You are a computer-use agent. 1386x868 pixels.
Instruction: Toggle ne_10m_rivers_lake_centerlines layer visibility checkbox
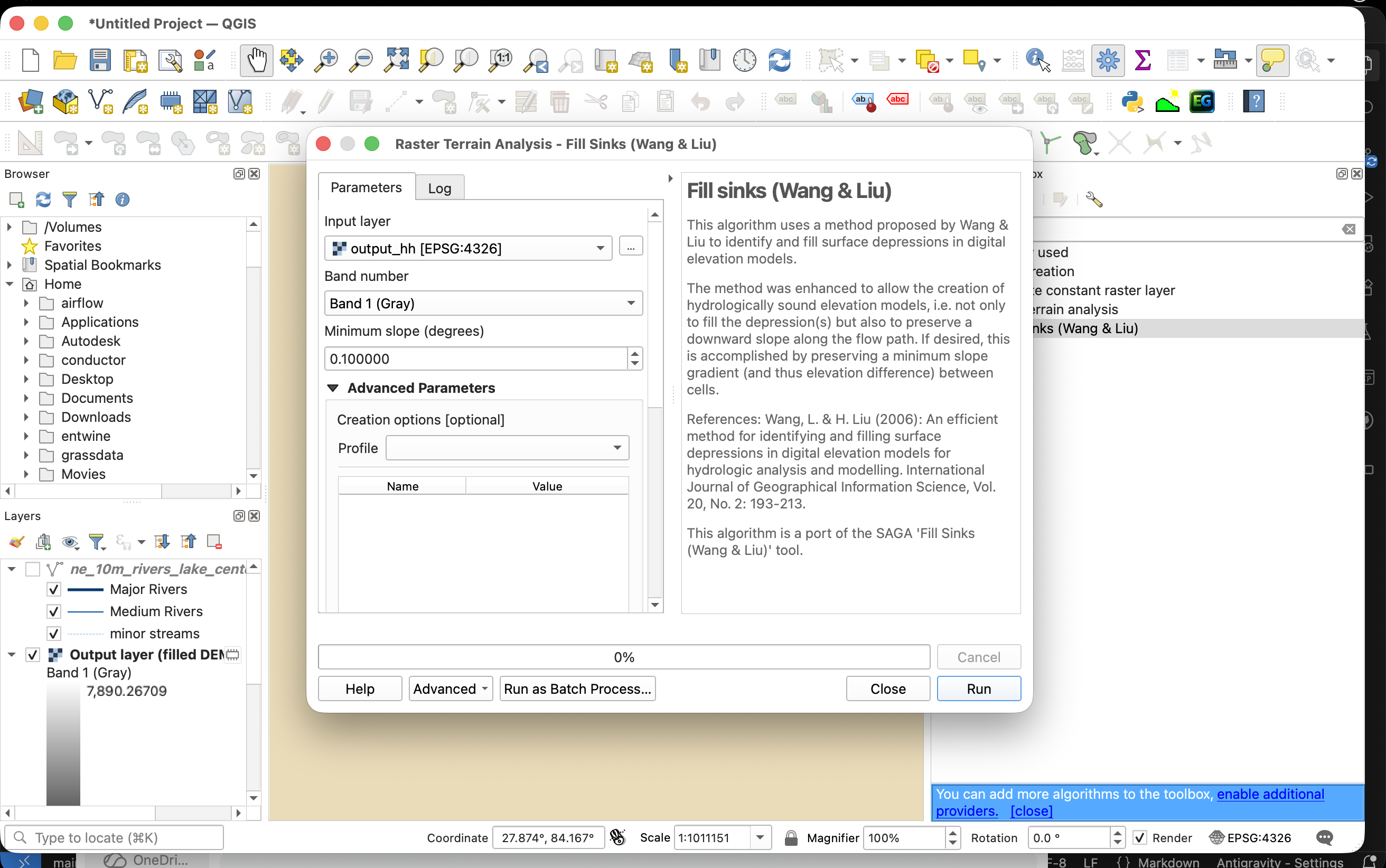[x=33, y=569]
